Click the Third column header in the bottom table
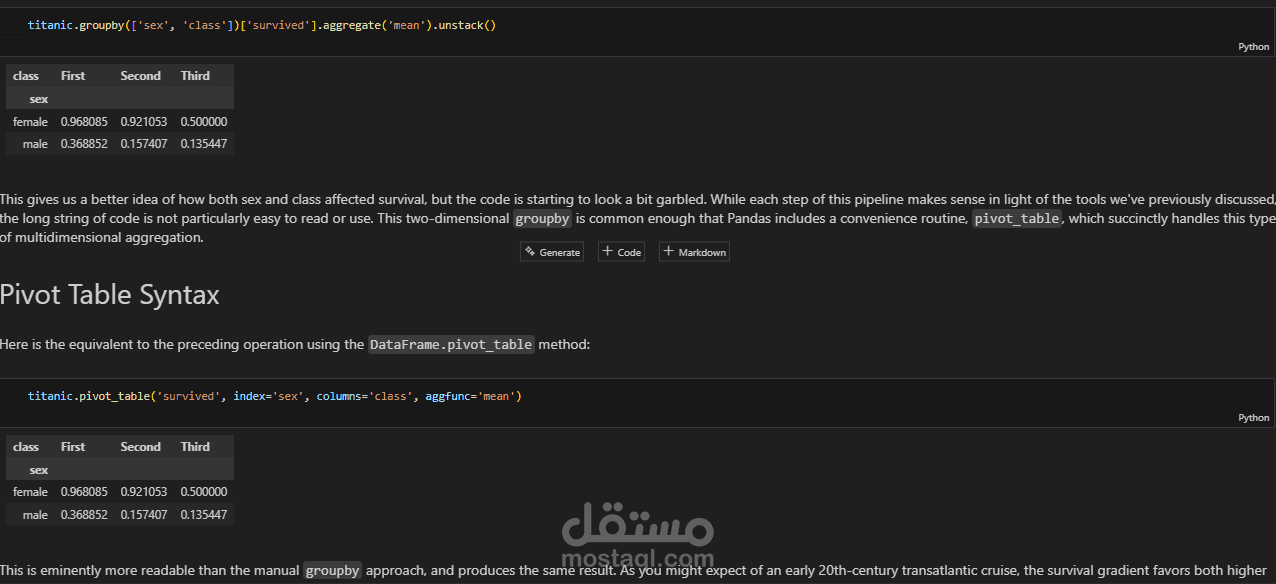 click(195, 446)
